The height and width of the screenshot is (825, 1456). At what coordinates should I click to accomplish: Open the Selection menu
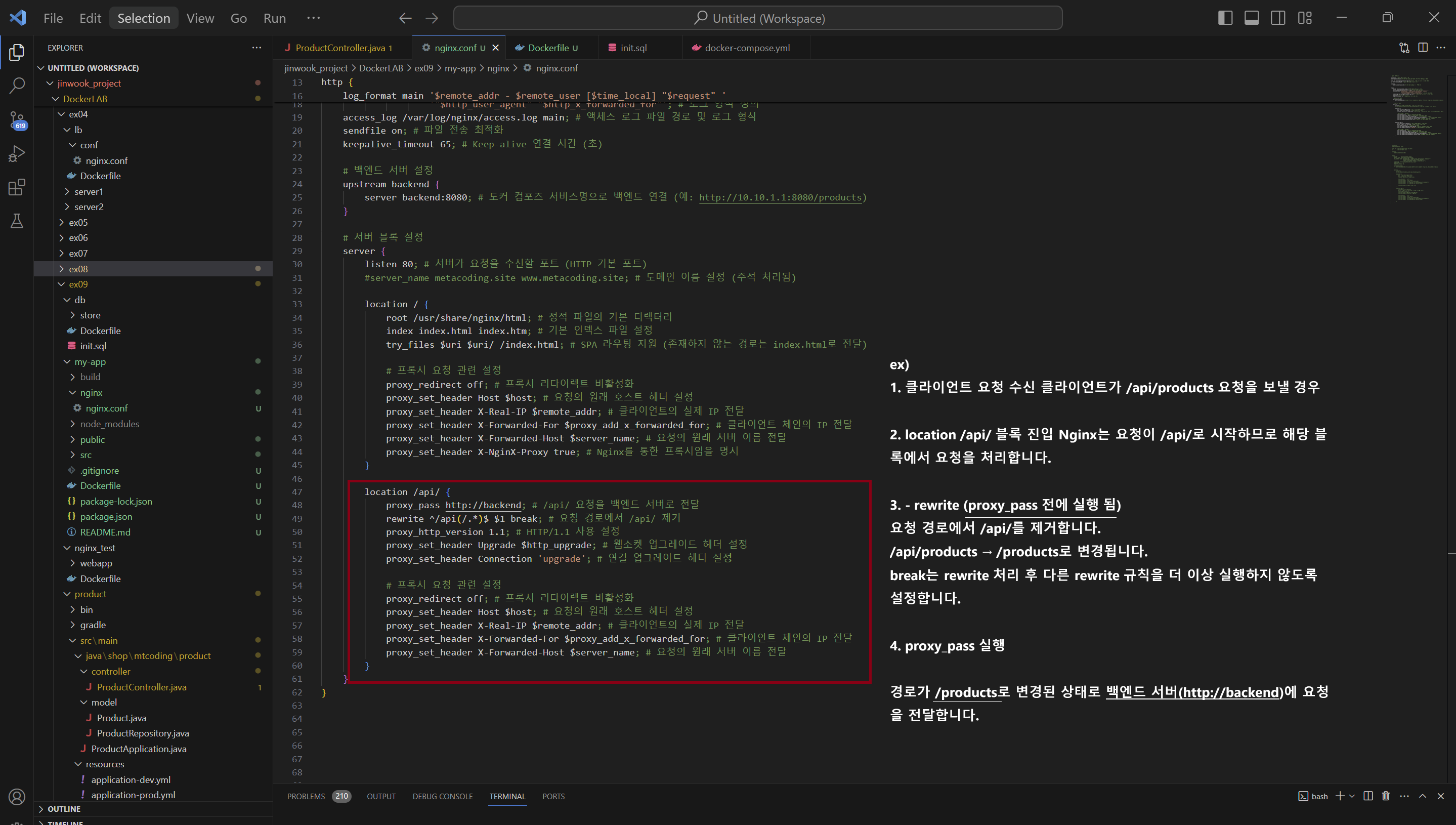(x=143, y=18)
